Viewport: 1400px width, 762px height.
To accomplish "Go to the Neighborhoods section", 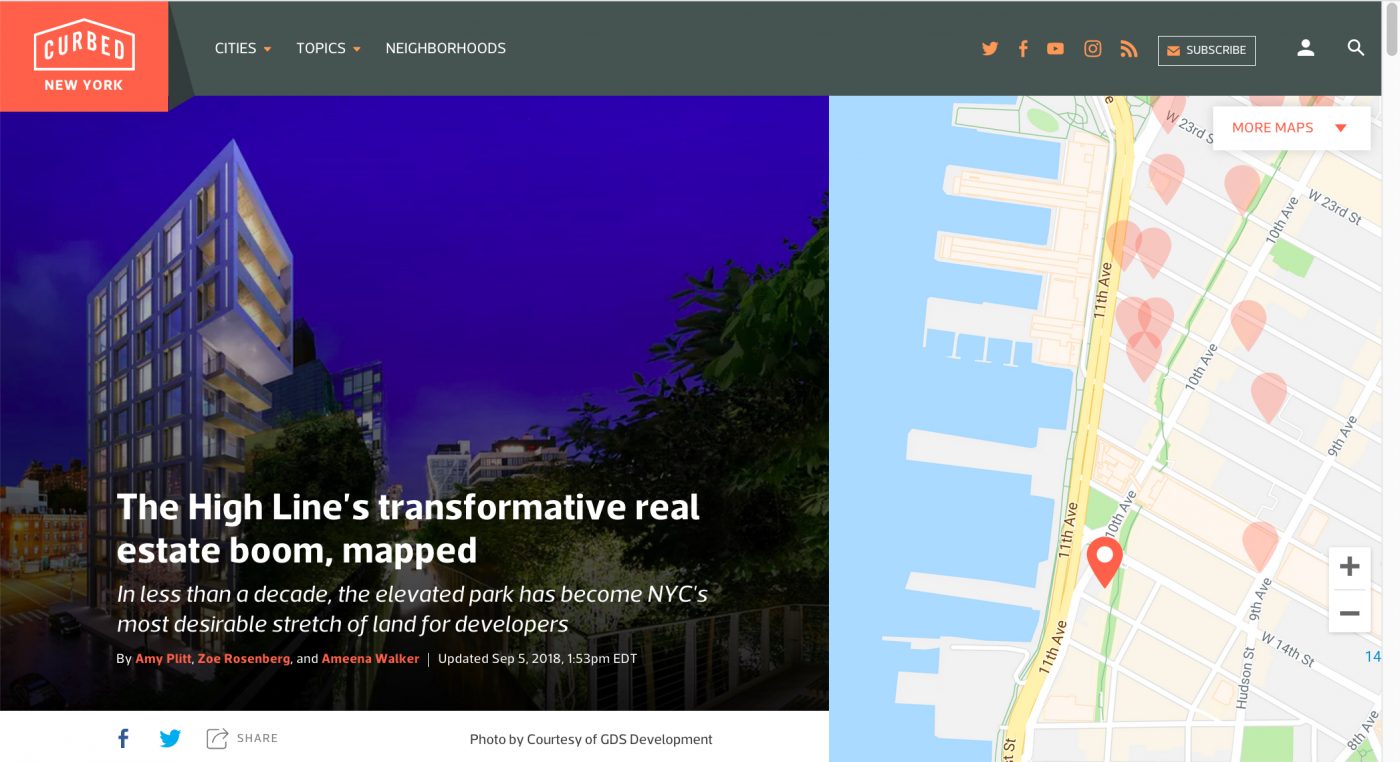I will 445,48.
